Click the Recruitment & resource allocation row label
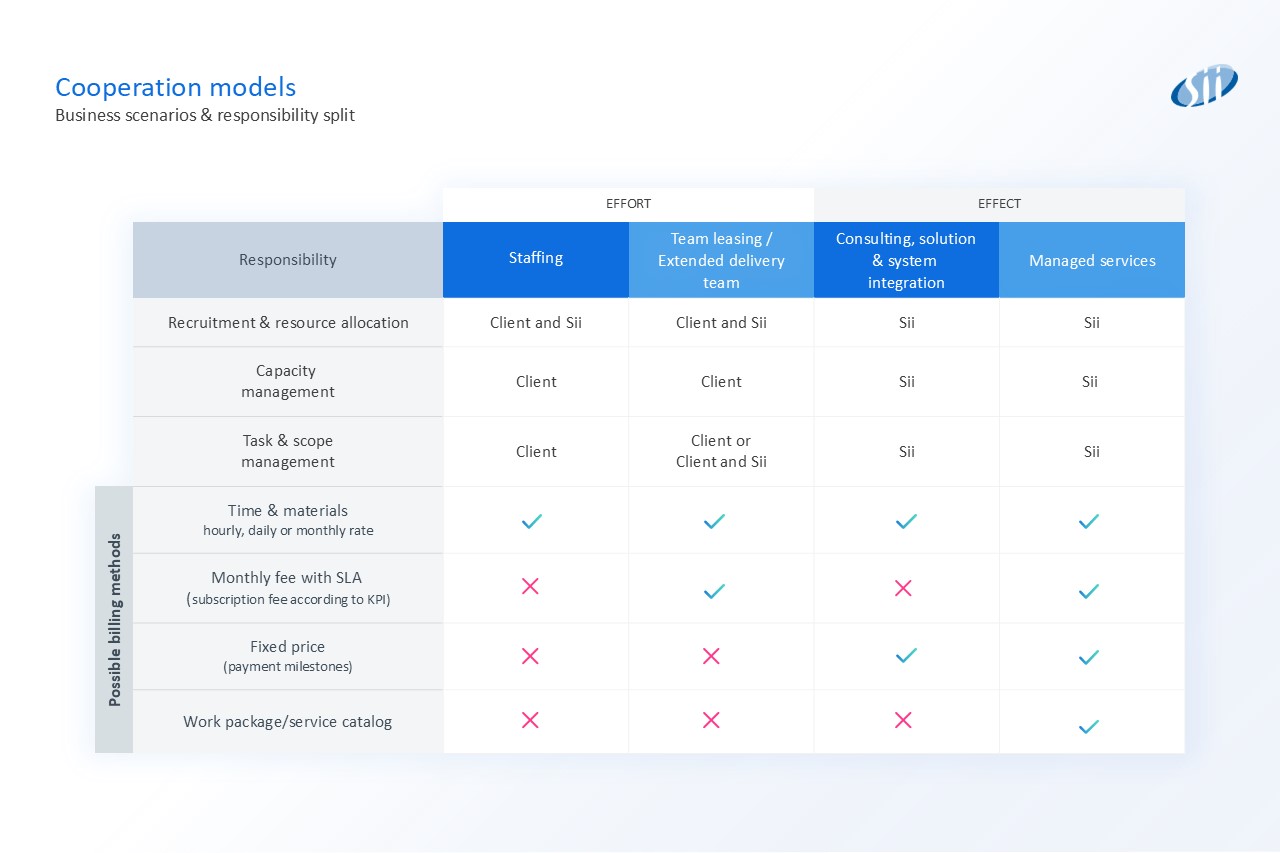The height and width of the screenshot is (853, 1280). [288, 323]
